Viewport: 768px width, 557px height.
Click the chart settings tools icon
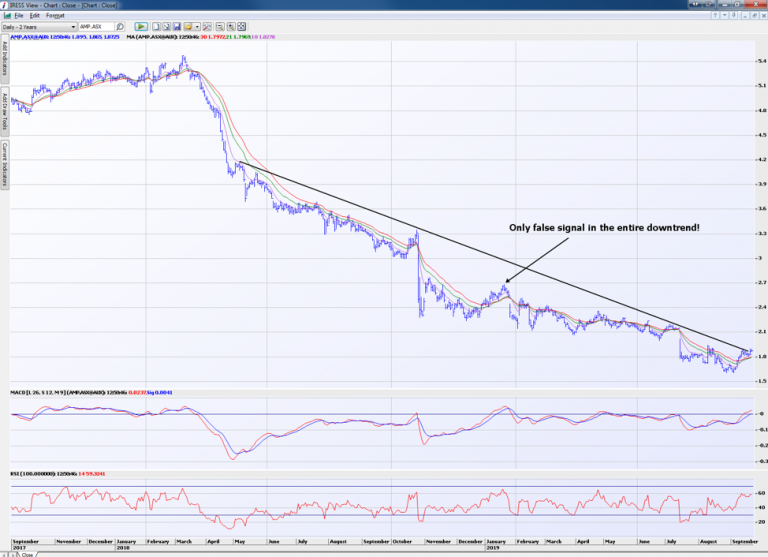[206, 26]
